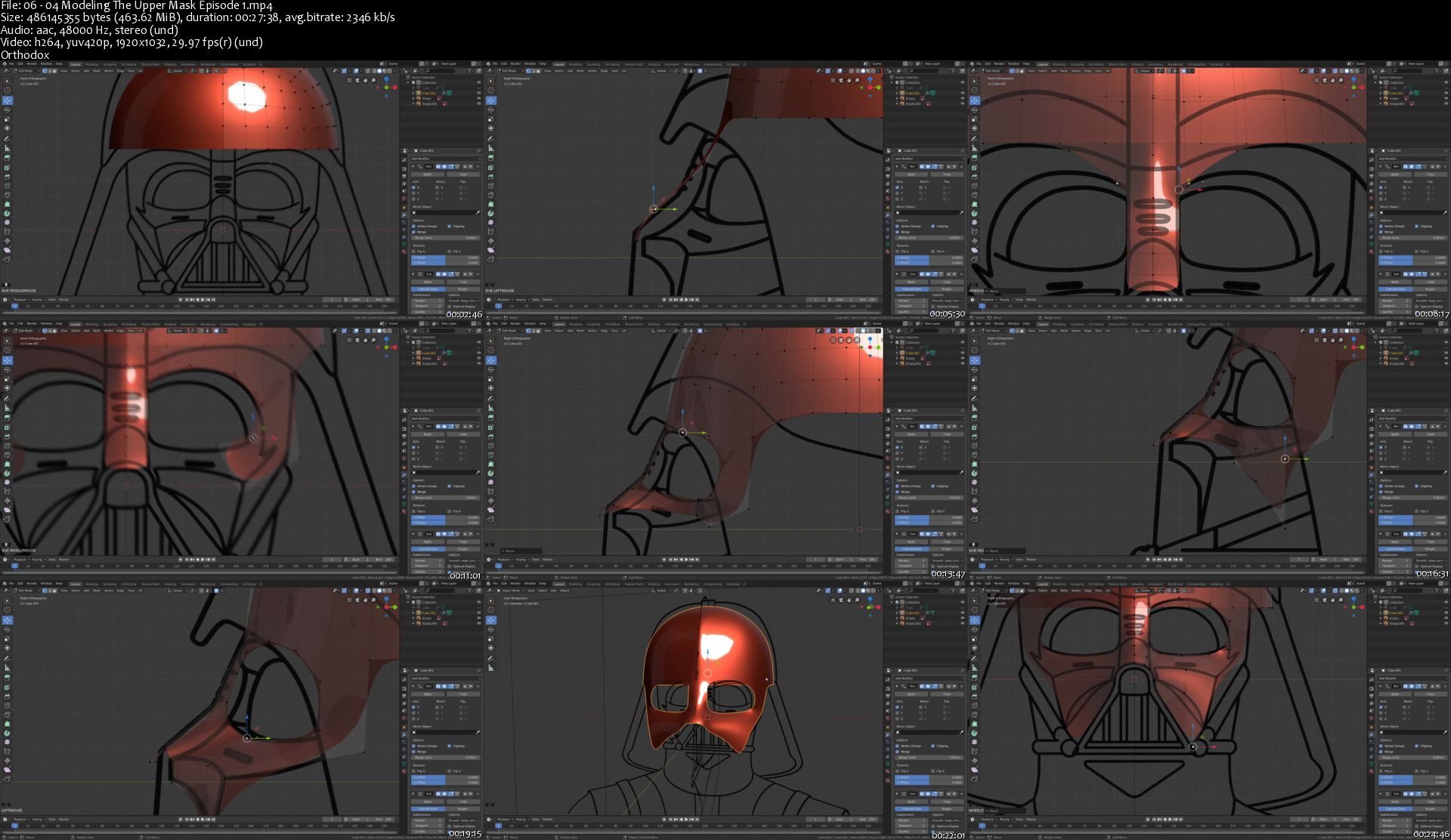Open the video frame stamped 00:08:17

[x=1209, y=190]
